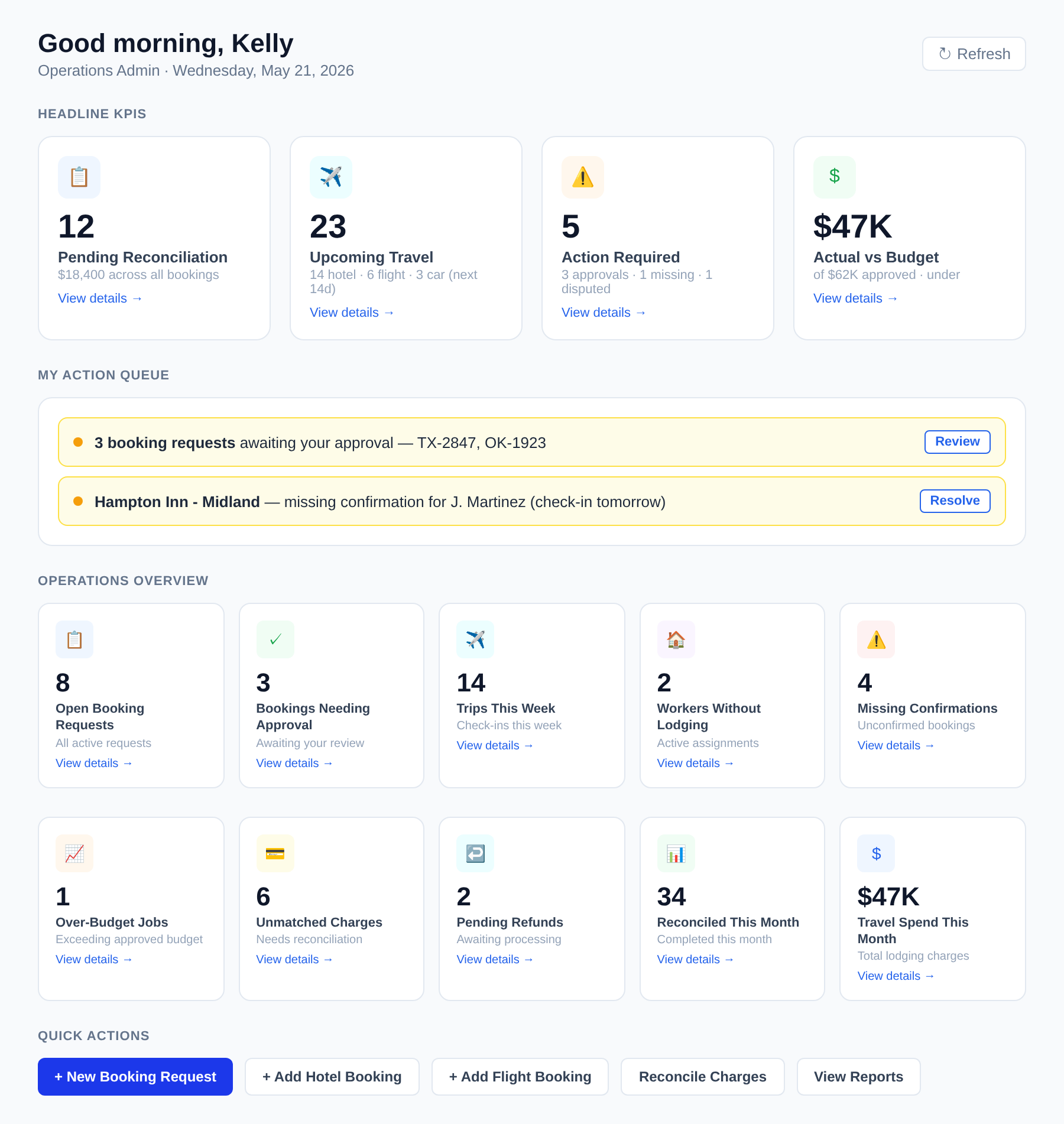
Task: Click the house icon on Workers Without Lodging
Action: (x=676, y=639)
